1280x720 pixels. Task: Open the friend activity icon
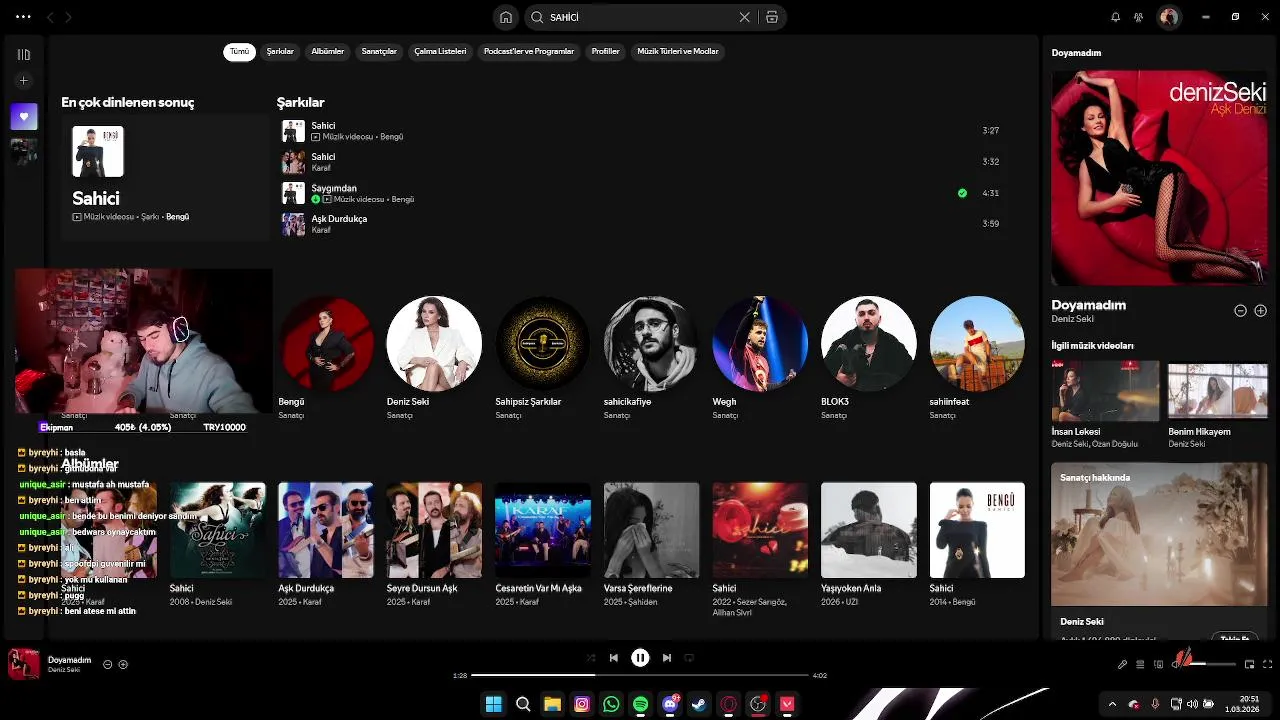coord(1139,17)
